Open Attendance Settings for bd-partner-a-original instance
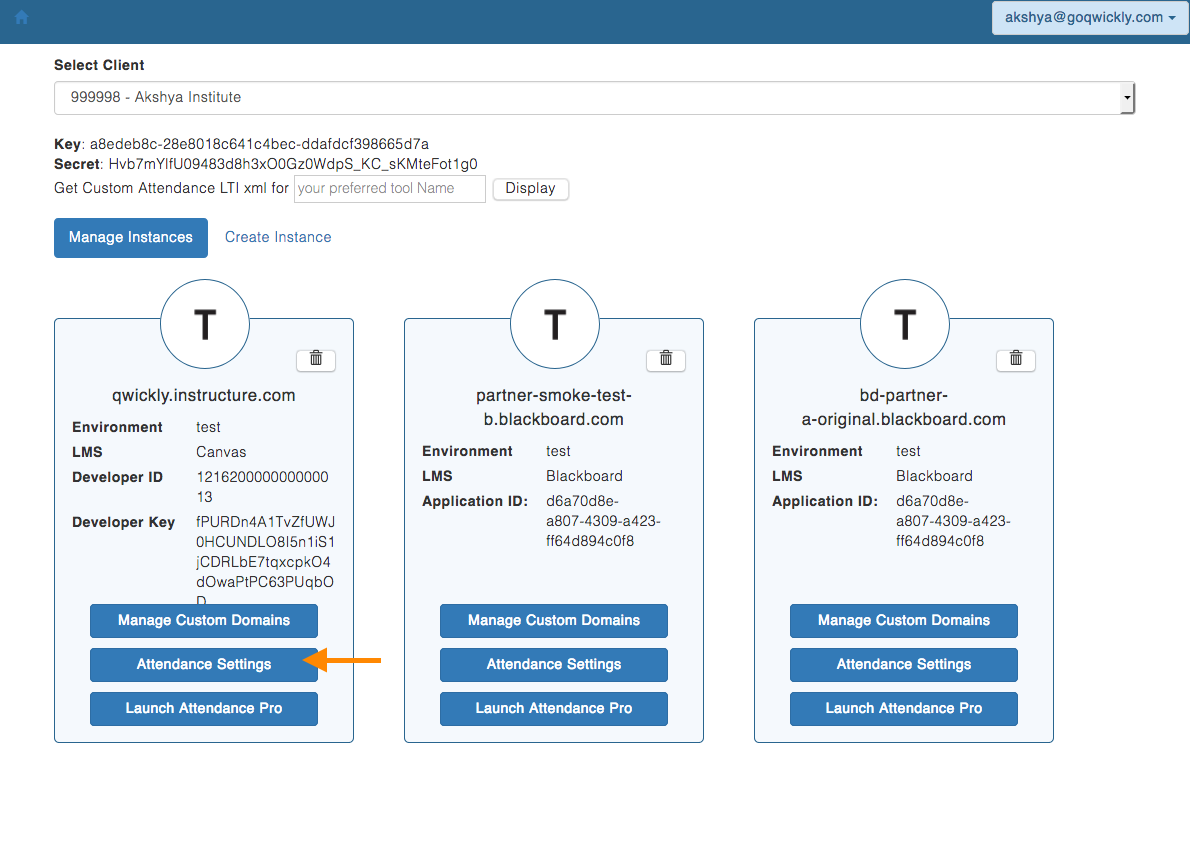The image size is (1190, 853). (x=904, y=665)
